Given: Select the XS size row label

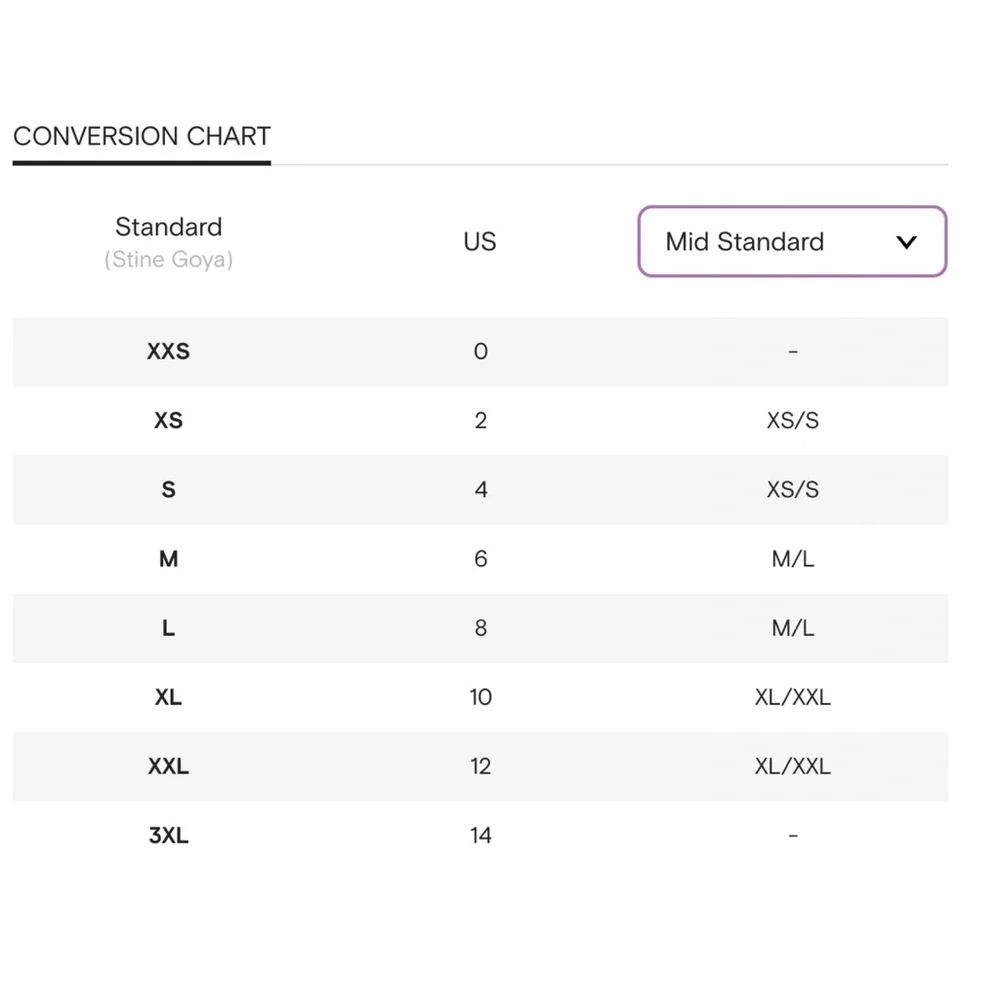Looking at the screenshot, I should click(168, 420).
